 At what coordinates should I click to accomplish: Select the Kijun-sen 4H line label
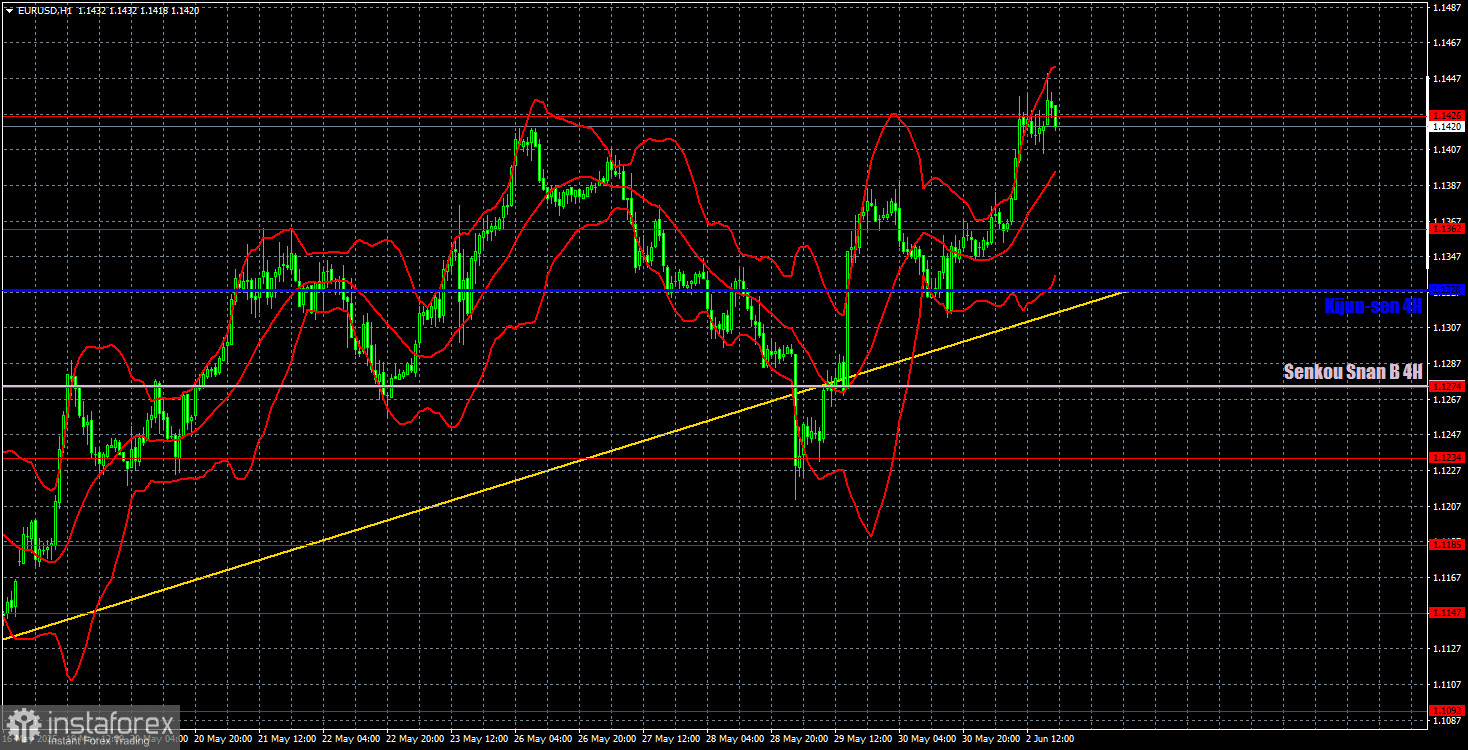(1372, 307)
